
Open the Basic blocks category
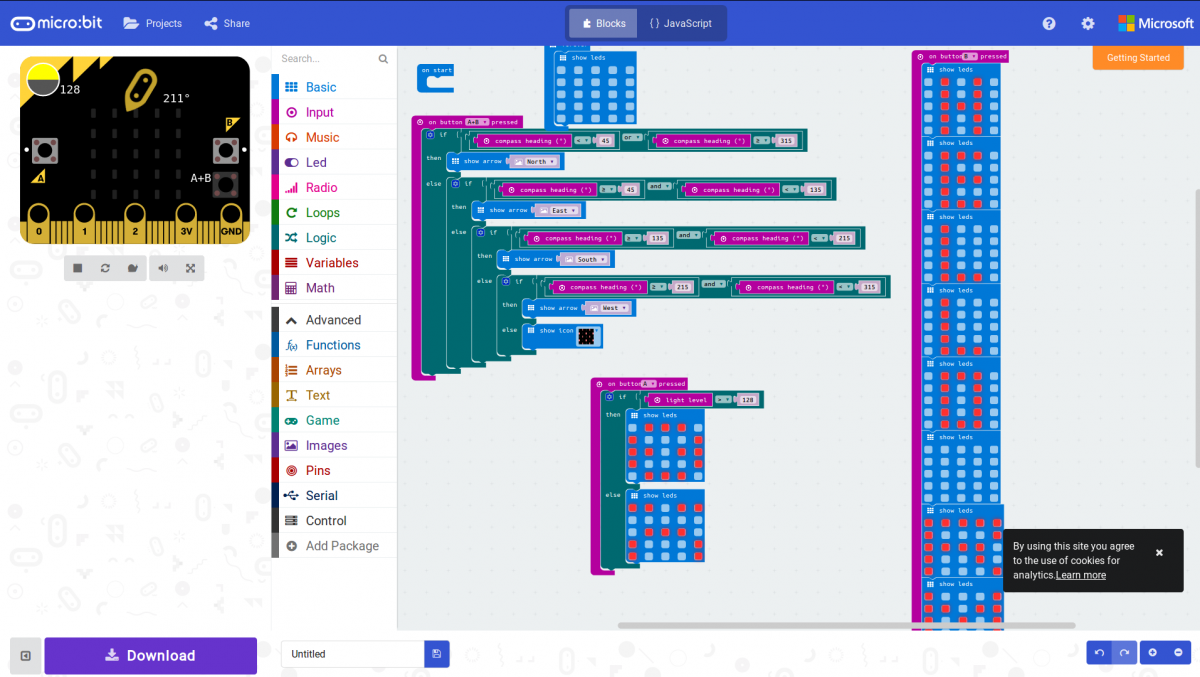[334, 87]
